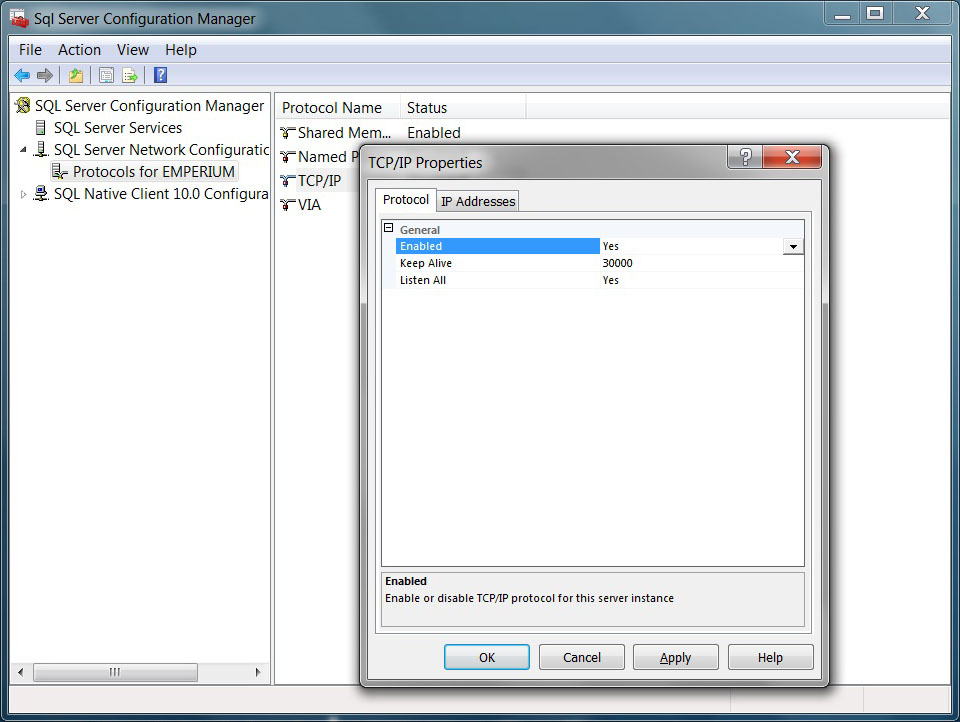The height and width of the screenshot is (722, 960).
Task: Select the SQL Server Services tree node
Action: pos(117,128)
